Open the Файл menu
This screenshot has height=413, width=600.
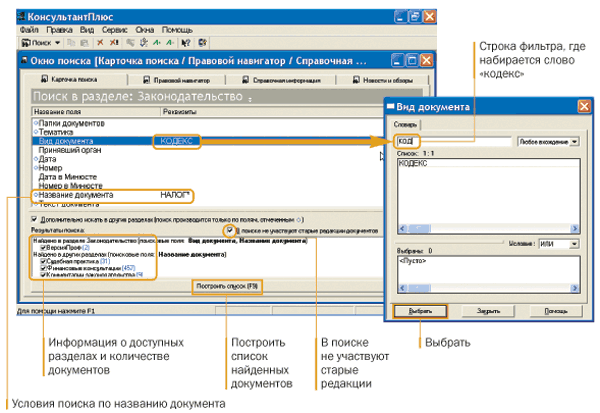tap(29, 29)
